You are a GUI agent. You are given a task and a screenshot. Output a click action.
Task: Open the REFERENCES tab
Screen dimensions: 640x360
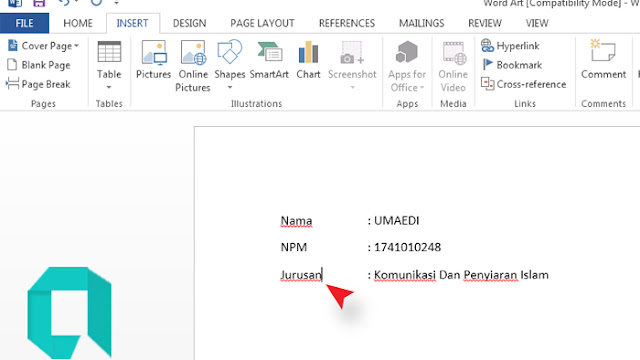click(347, 23)
